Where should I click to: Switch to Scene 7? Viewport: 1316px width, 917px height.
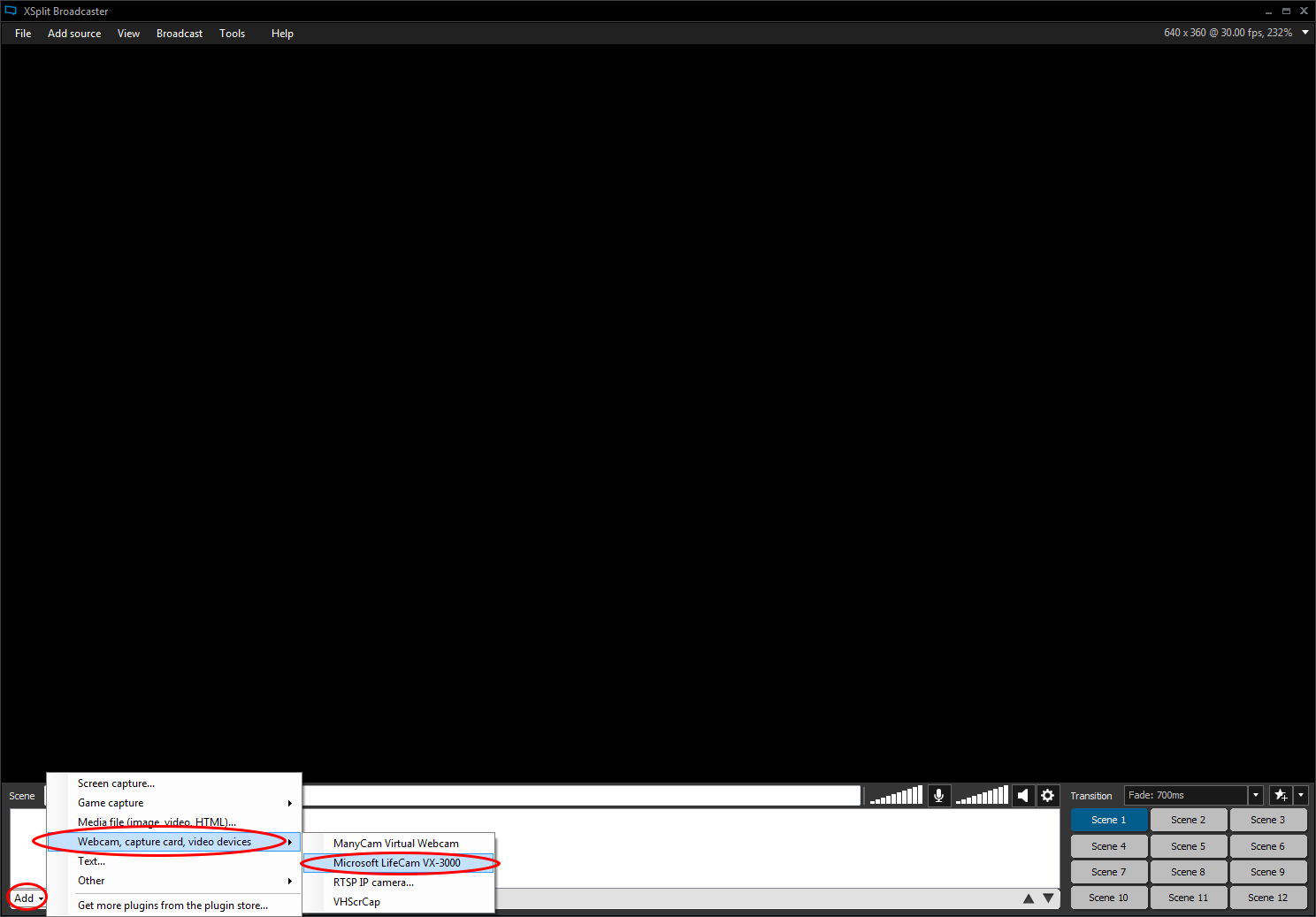coord(1109,872)
